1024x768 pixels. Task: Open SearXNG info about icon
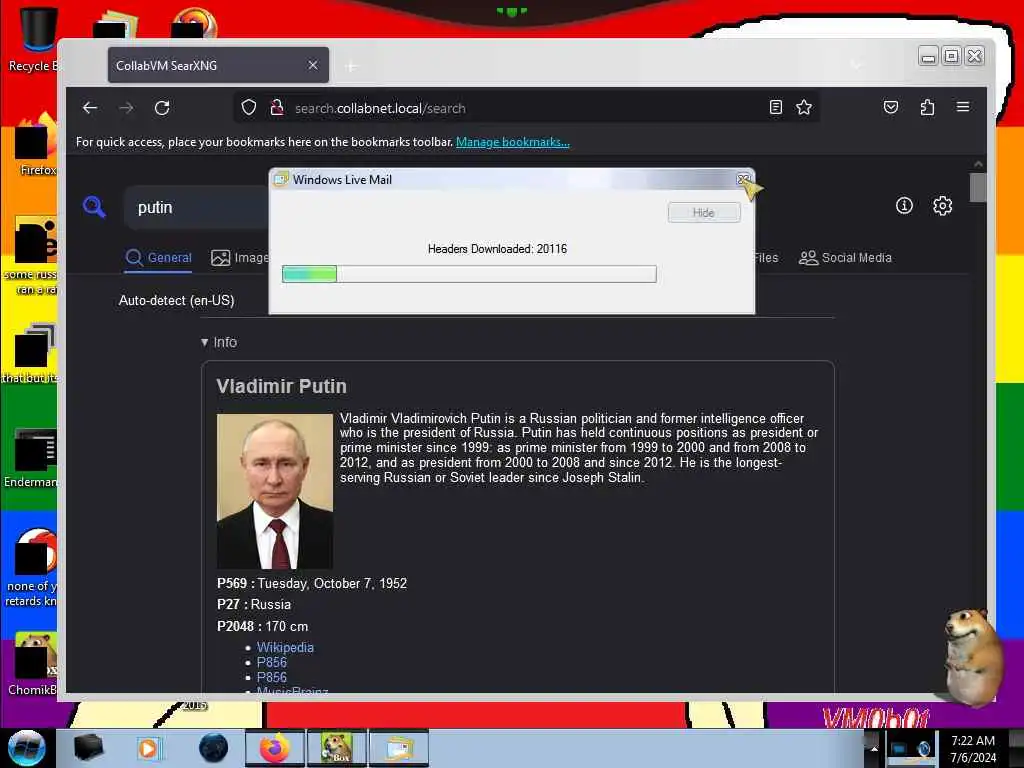[904, 206]
